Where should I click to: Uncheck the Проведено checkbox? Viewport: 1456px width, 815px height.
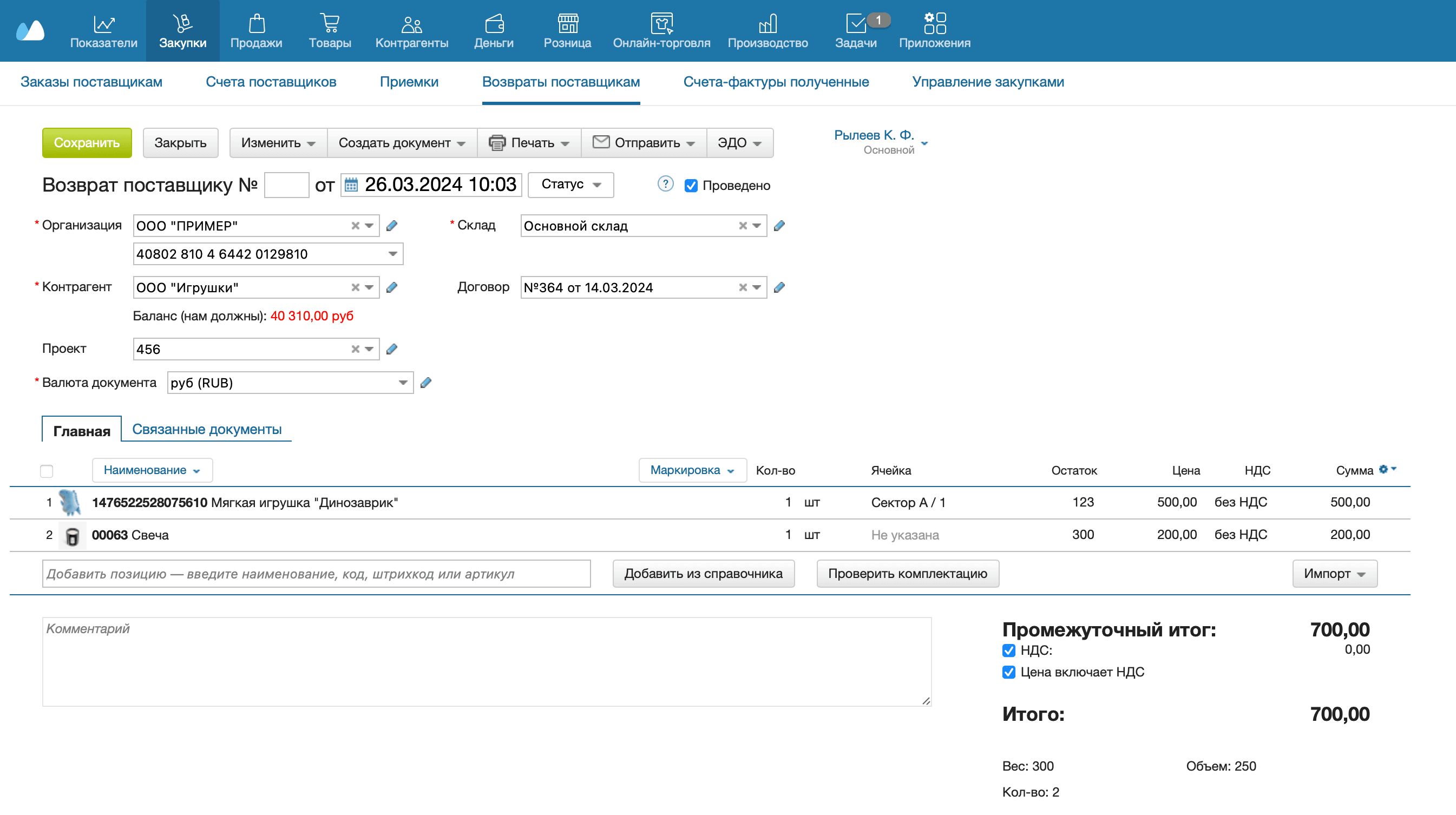691,186
